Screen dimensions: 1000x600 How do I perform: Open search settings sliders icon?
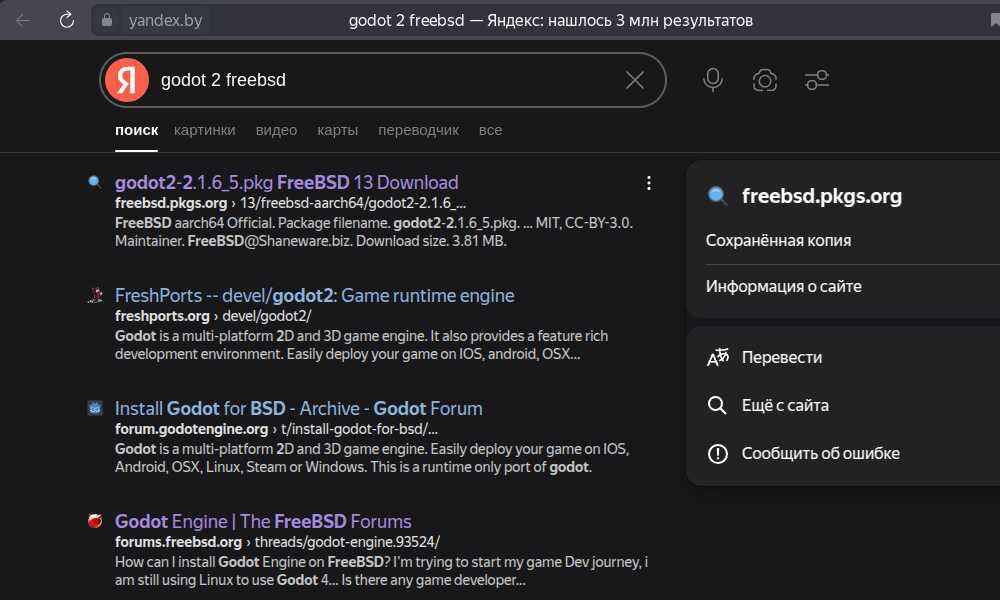(816, 80)
